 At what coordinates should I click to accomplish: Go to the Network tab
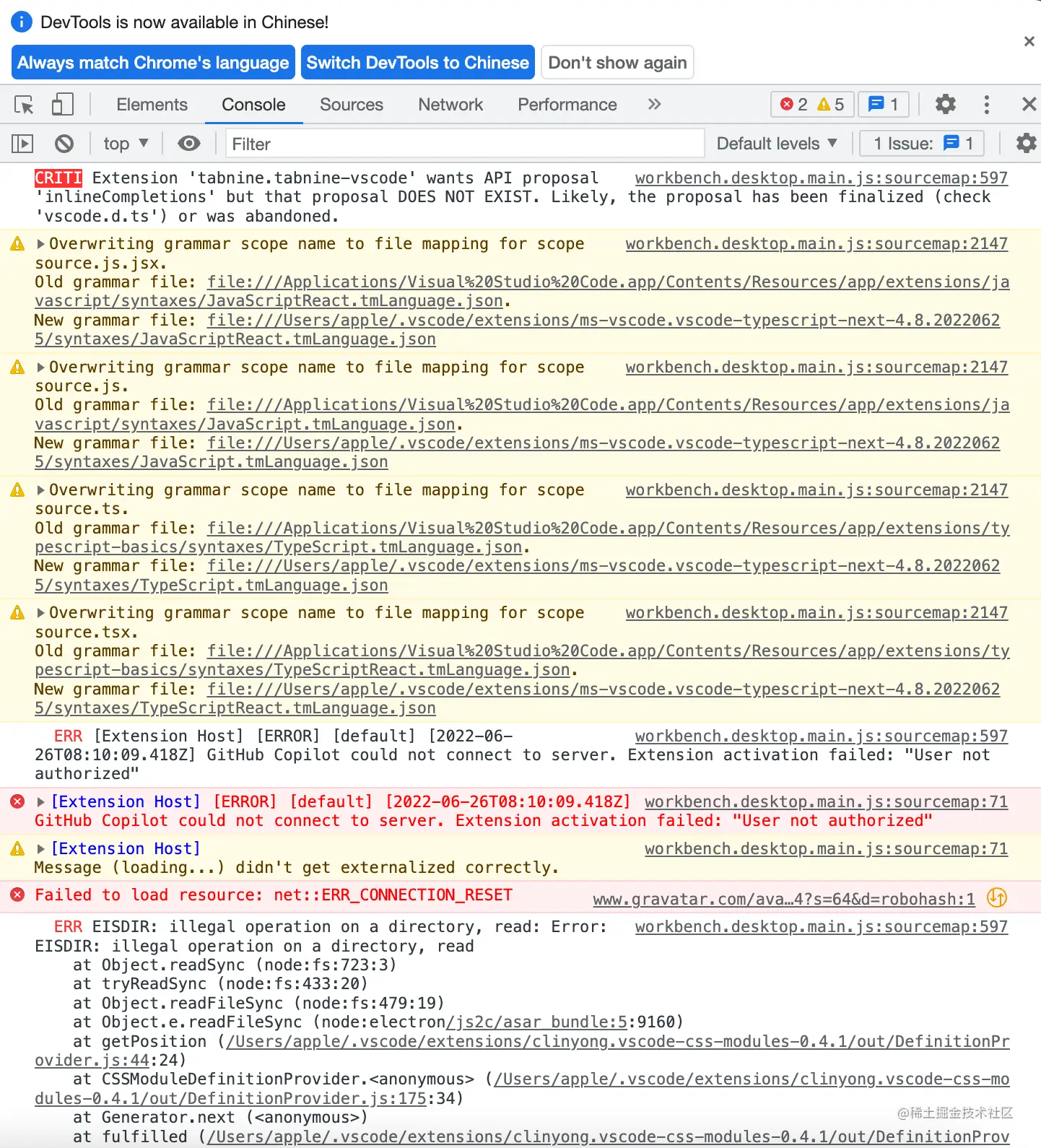[x=450, y=105]
